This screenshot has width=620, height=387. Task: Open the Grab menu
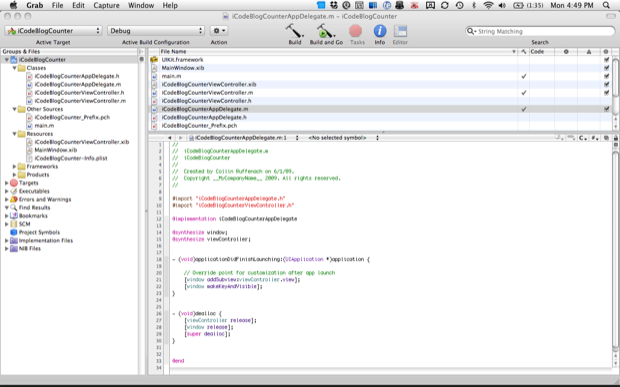coord(35,5)
